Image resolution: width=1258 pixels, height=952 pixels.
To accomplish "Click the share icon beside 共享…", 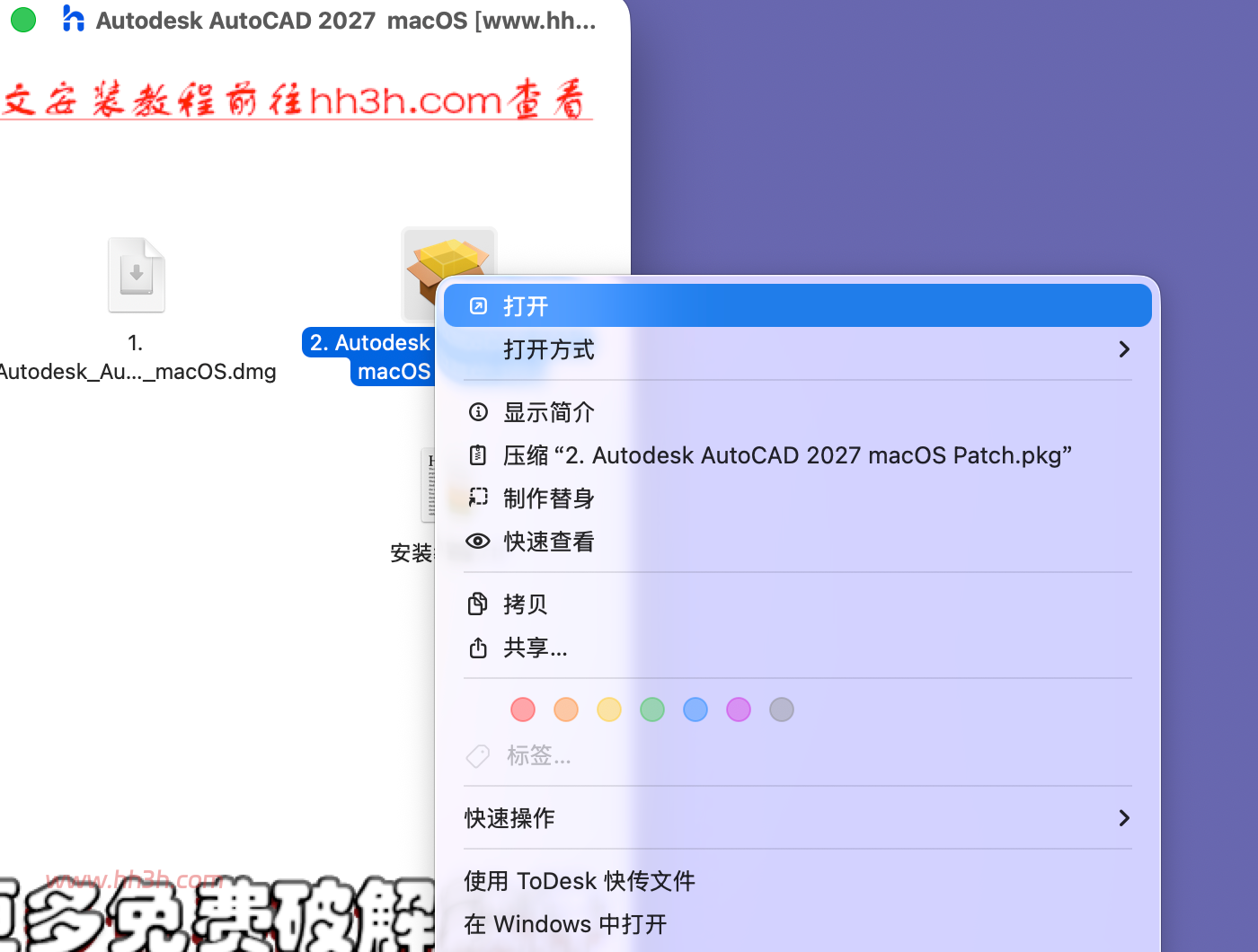I will [478, 647].
